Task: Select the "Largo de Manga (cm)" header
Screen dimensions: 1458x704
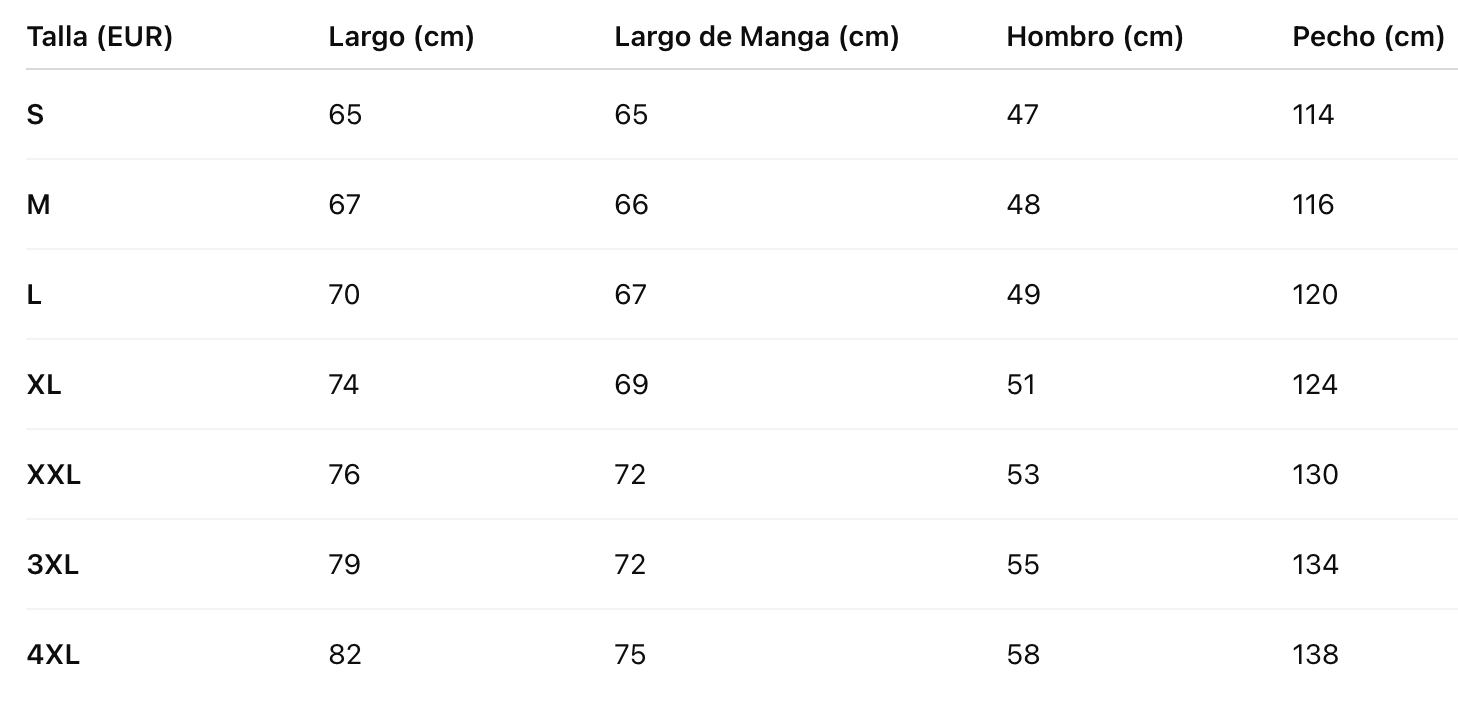Action: (x=756, y=37)
